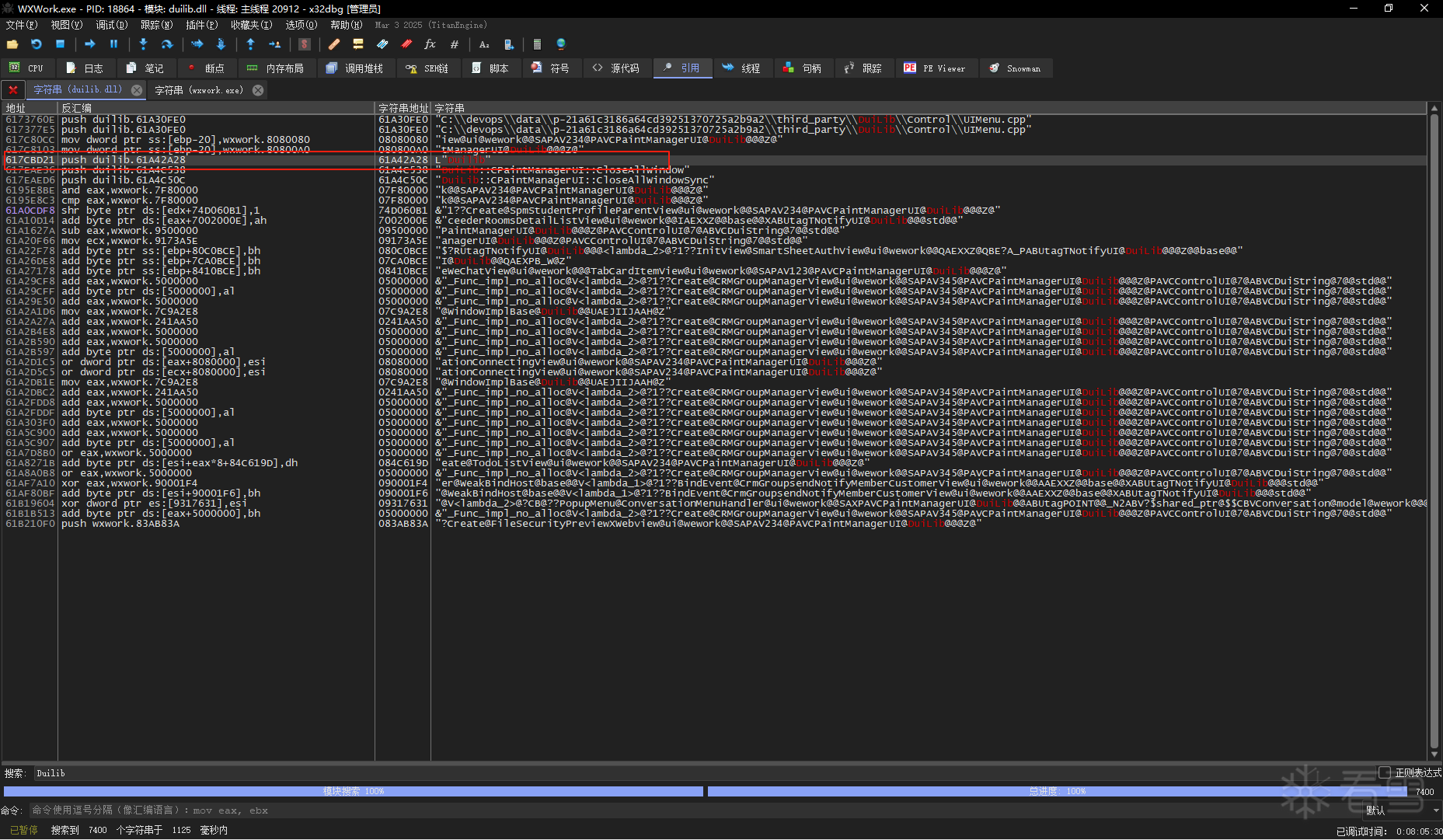Expand the 默认 command type dropdown
1443x840 pixels.
point(1434,810)
